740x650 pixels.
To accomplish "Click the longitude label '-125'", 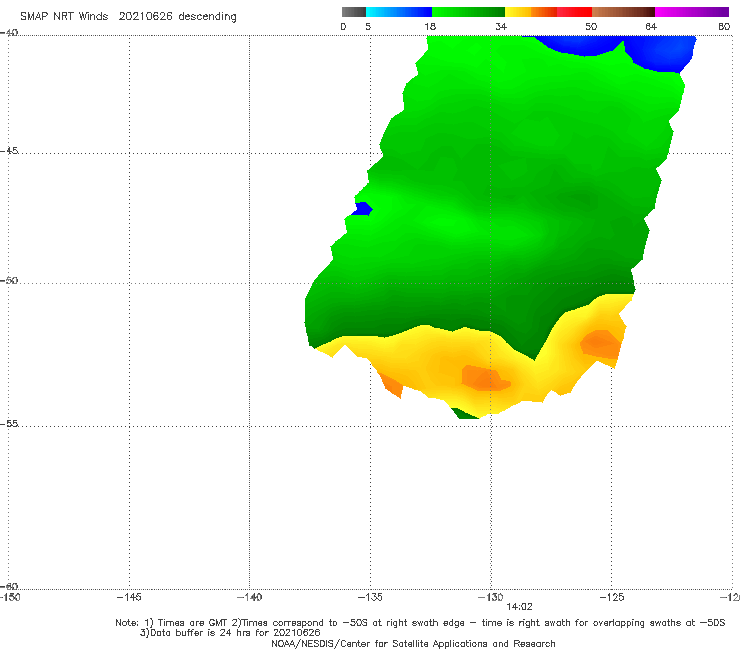I will (x=611, y=597).
